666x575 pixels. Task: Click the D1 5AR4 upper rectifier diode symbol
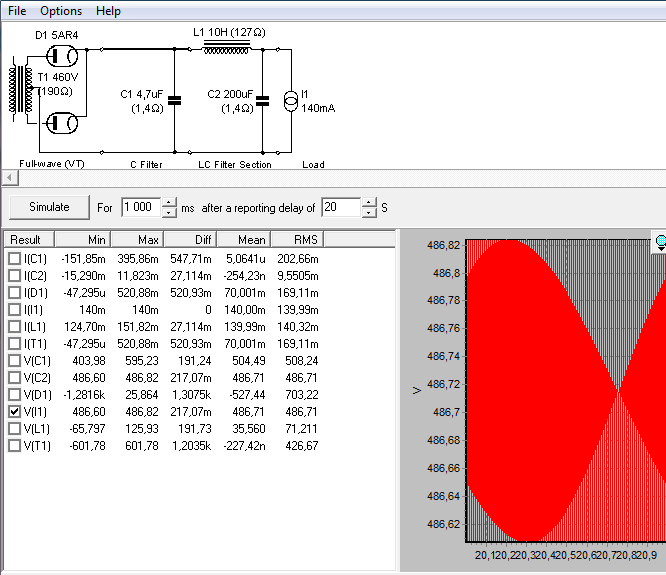point(62,56)
